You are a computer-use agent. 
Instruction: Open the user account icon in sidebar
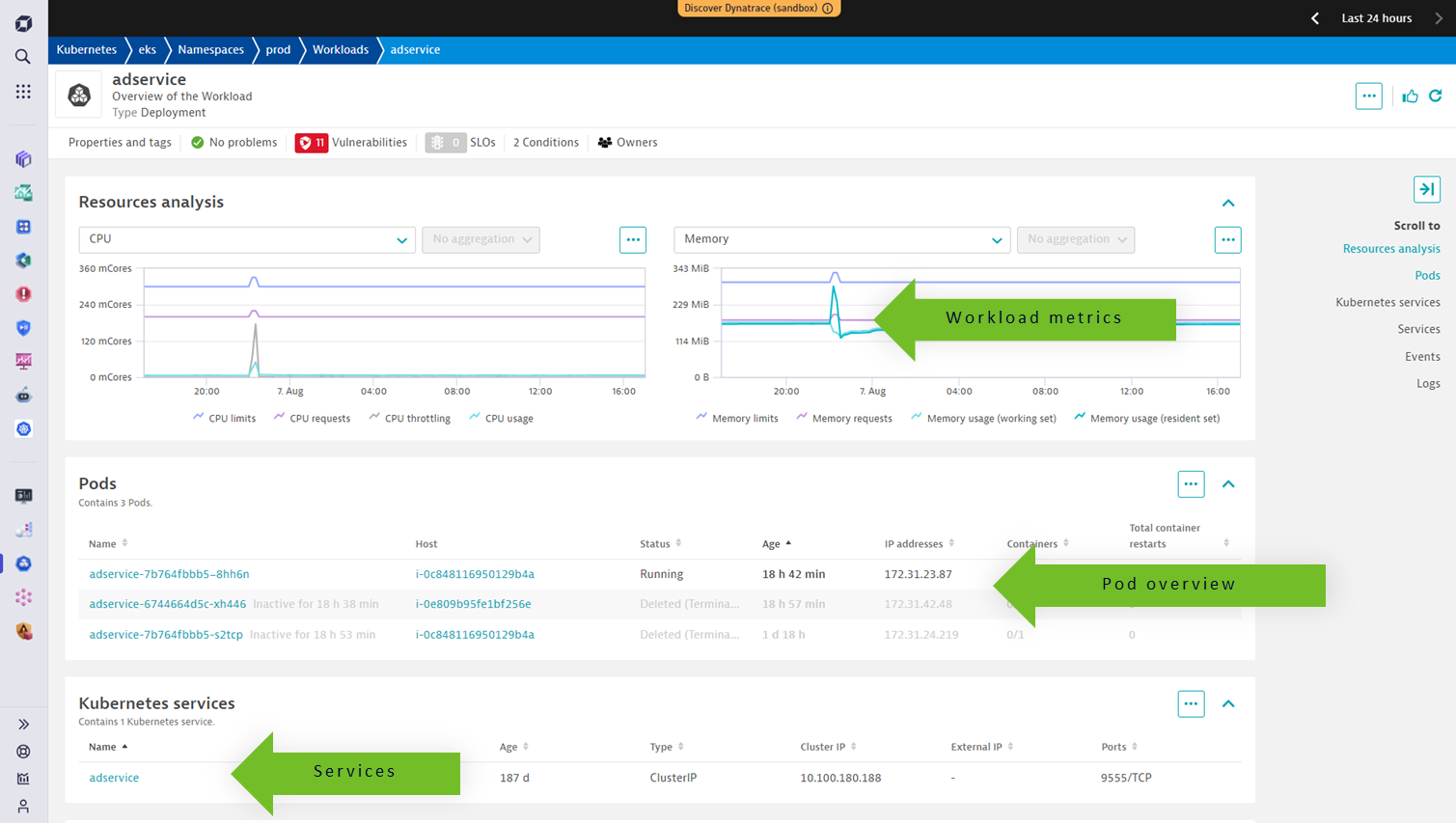23,806
